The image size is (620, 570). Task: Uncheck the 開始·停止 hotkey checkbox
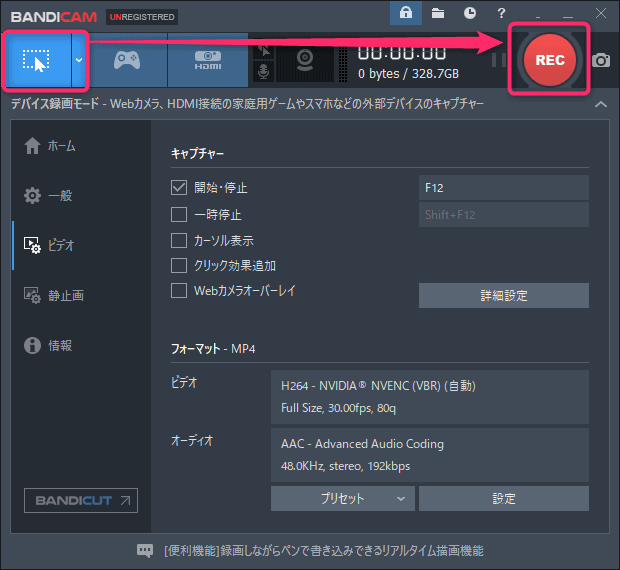click(179, 188)
